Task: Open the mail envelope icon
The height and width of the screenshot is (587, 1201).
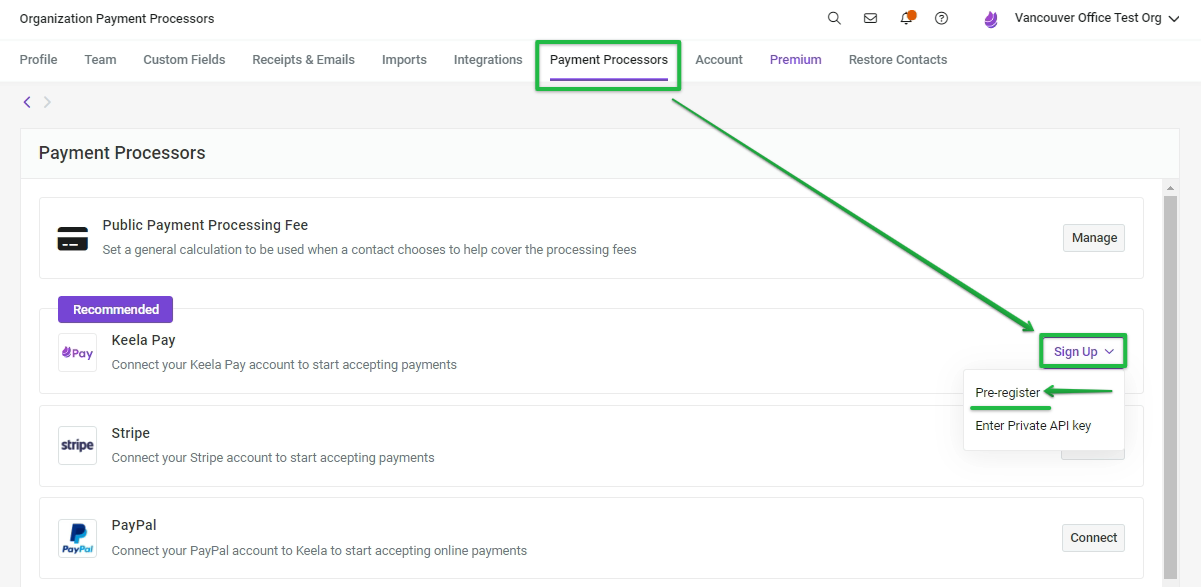Action: tap(870, 18)
